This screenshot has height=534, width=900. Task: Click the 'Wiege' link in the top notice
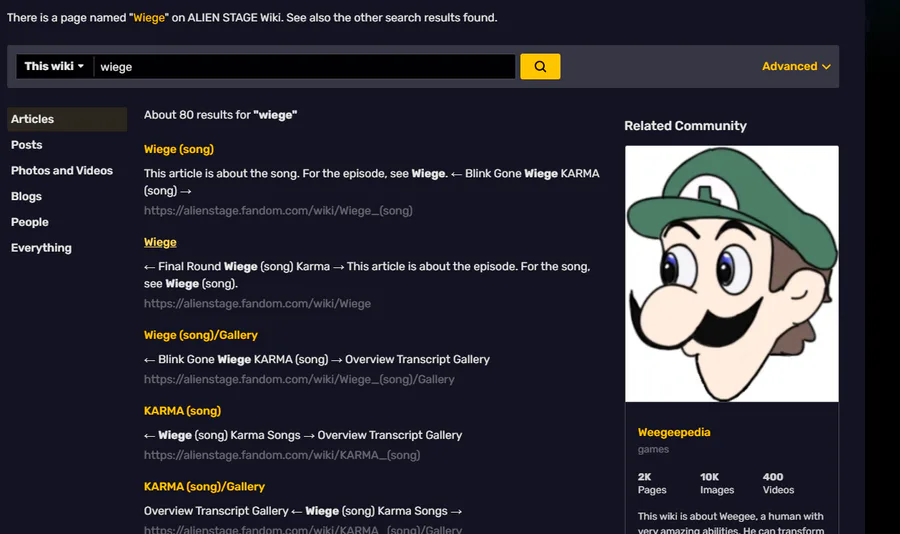149,18
